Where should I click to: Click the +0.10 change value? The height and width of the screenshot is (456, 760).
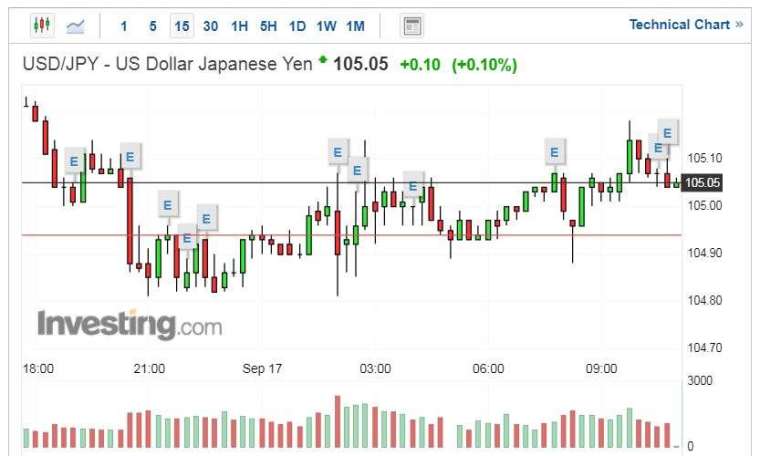click(420, 64)
